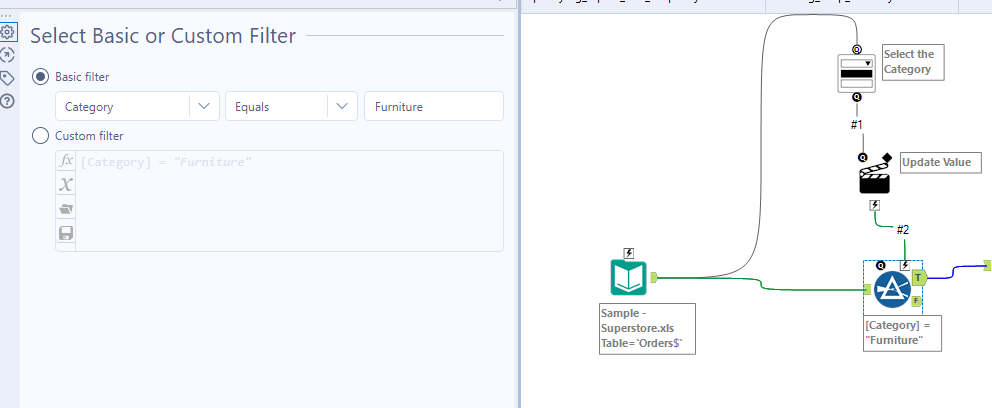The width and height of the screenshot is (992, 408).
Task: Click the save expression disk icon
Action: 66,233
